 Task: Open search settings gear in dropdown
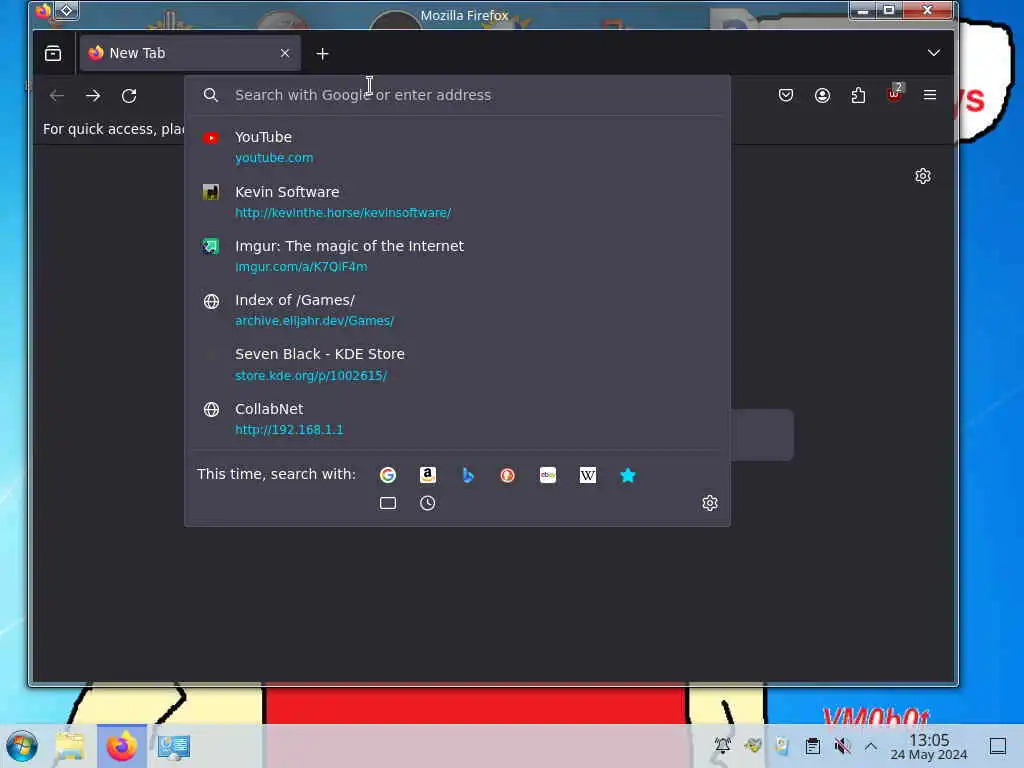[x=710, y=503]
